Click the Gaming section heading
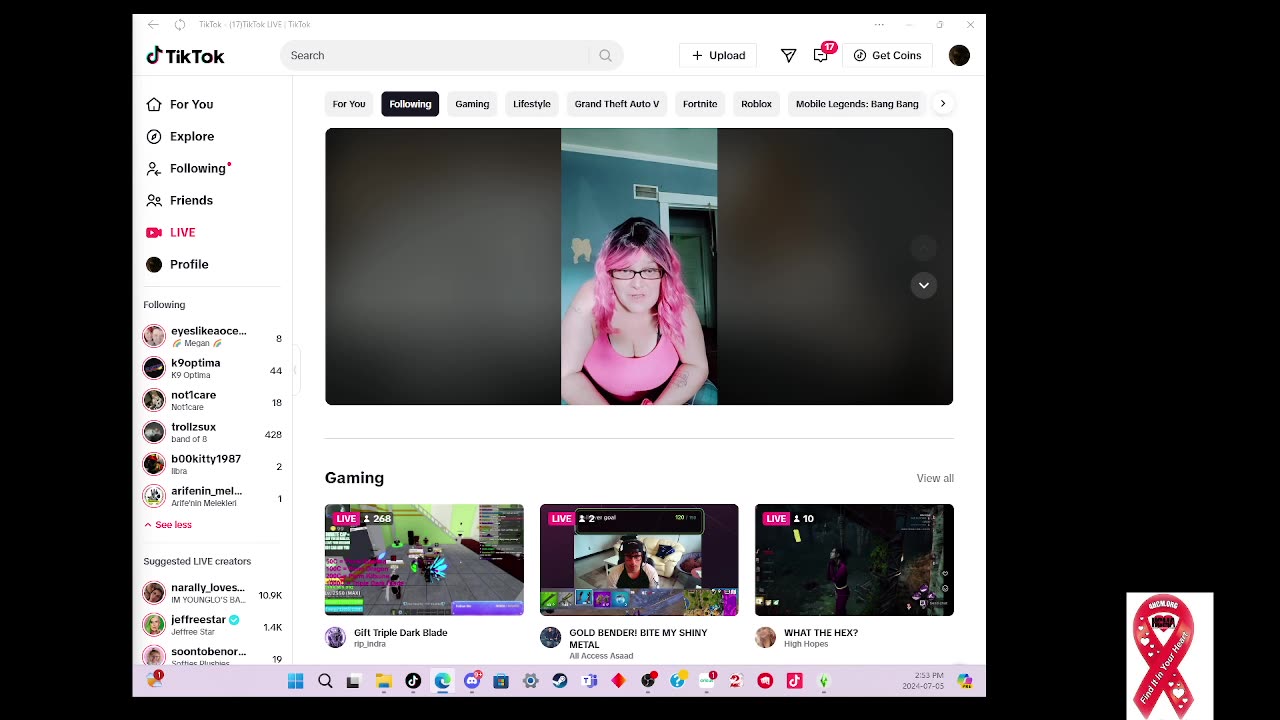1280x720 pixels. coord(354,478)
